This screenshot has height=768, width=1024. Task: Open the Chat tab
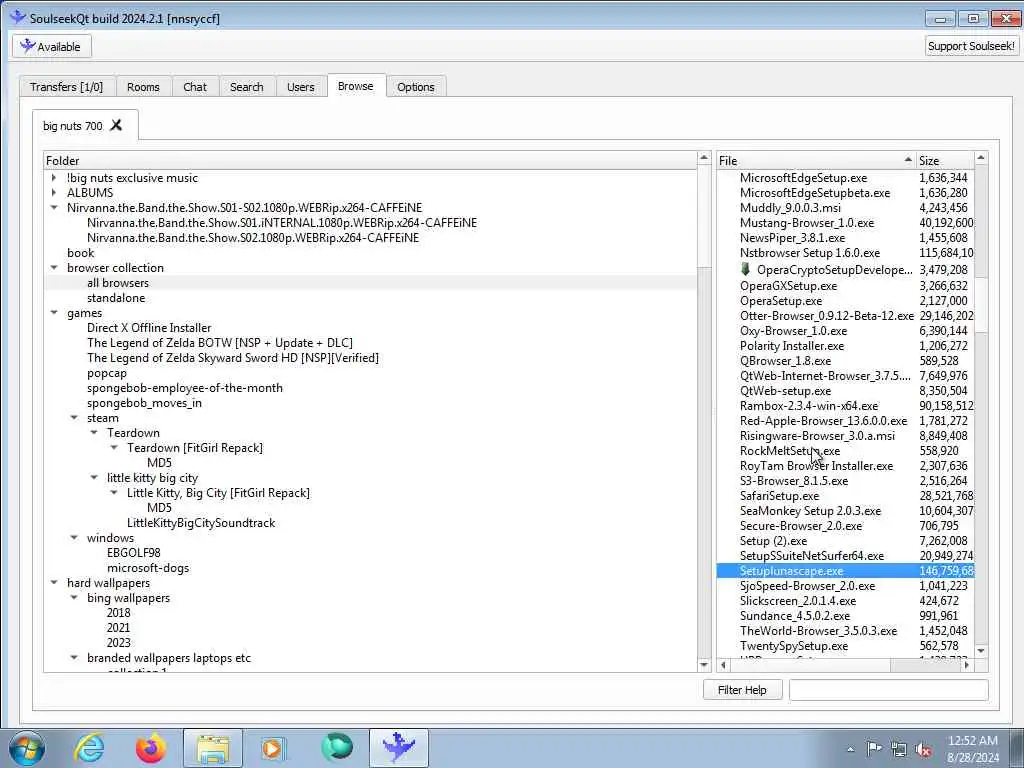[x=195, y=87]
